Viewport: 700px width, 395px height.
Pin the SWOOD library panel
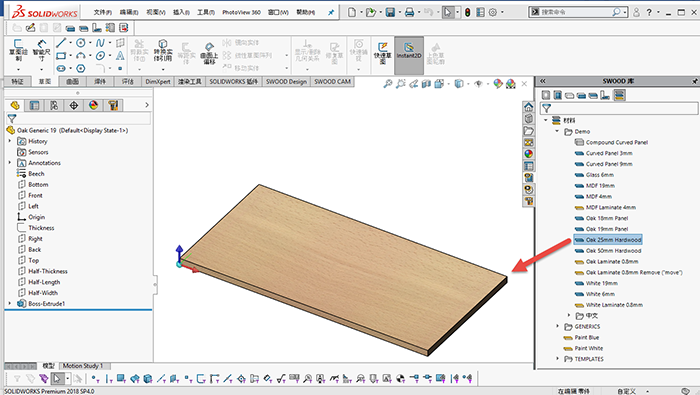pos(695,81)
